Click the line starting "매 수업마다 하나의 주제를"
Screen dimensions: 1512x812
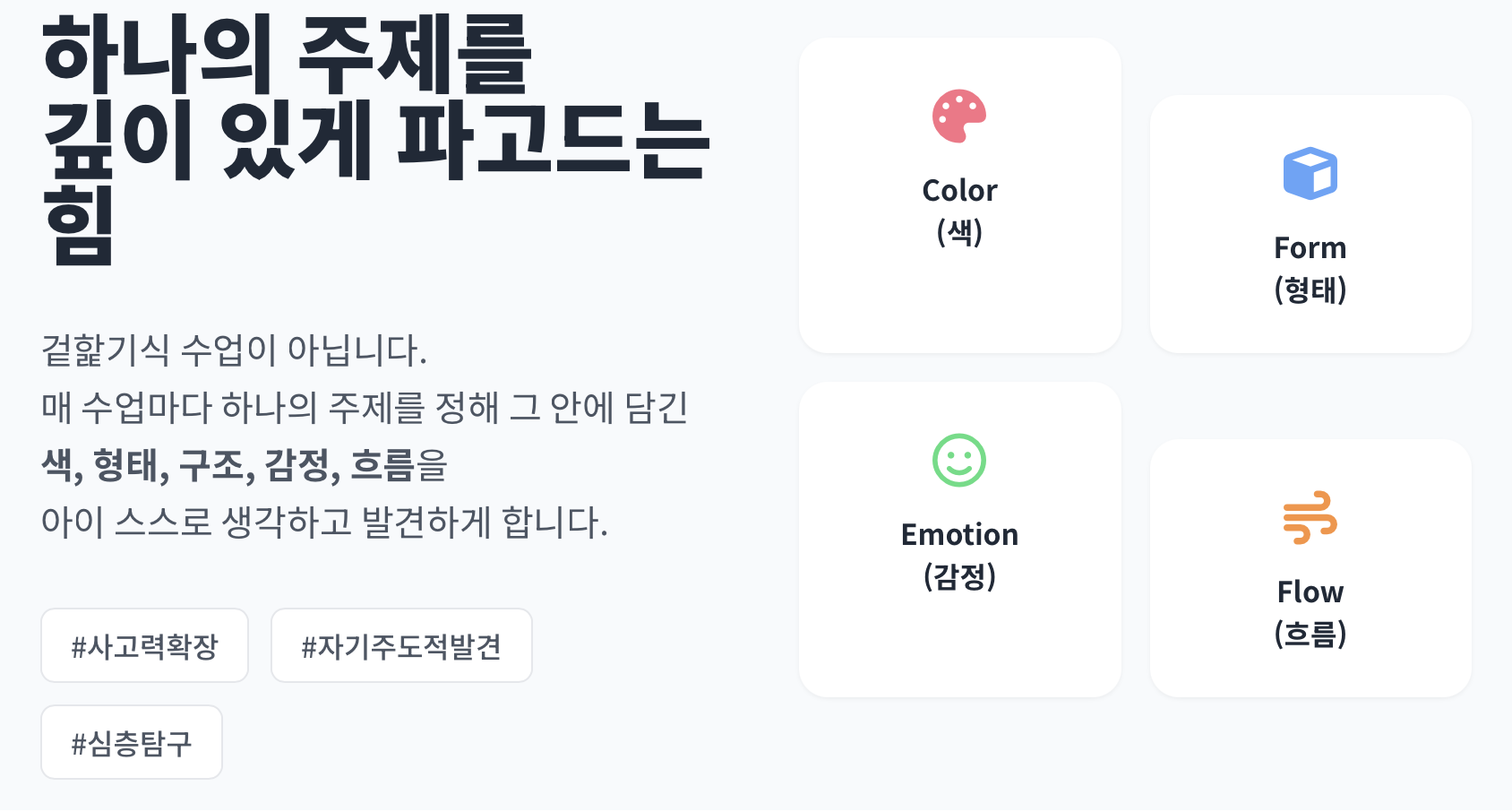(x=364, y=408)
